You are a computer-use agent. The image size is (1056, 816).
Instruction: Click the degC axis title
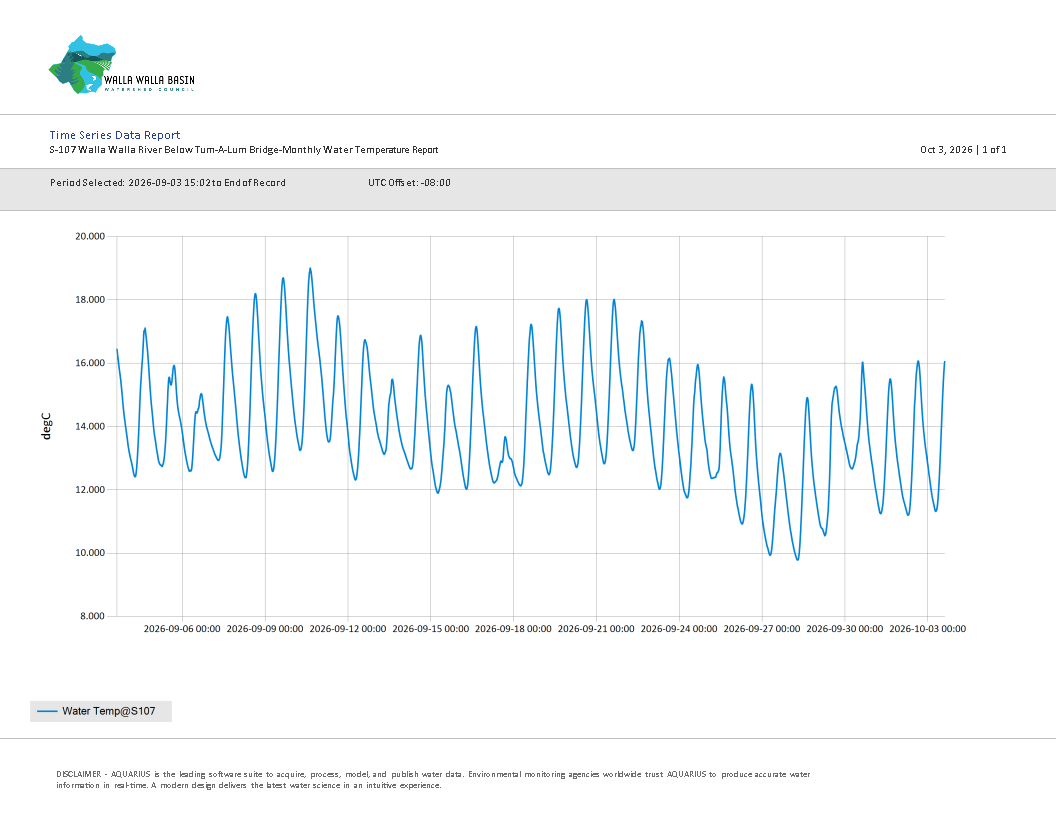coord(46,426)
